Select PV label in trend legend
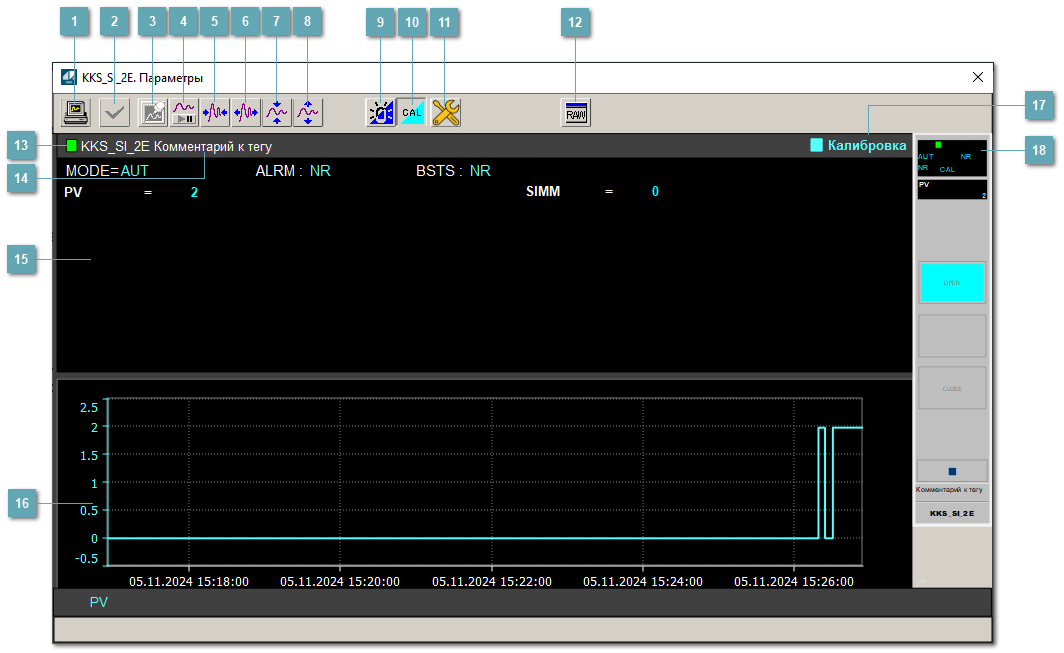1064x653 pixels. [98, 602]
